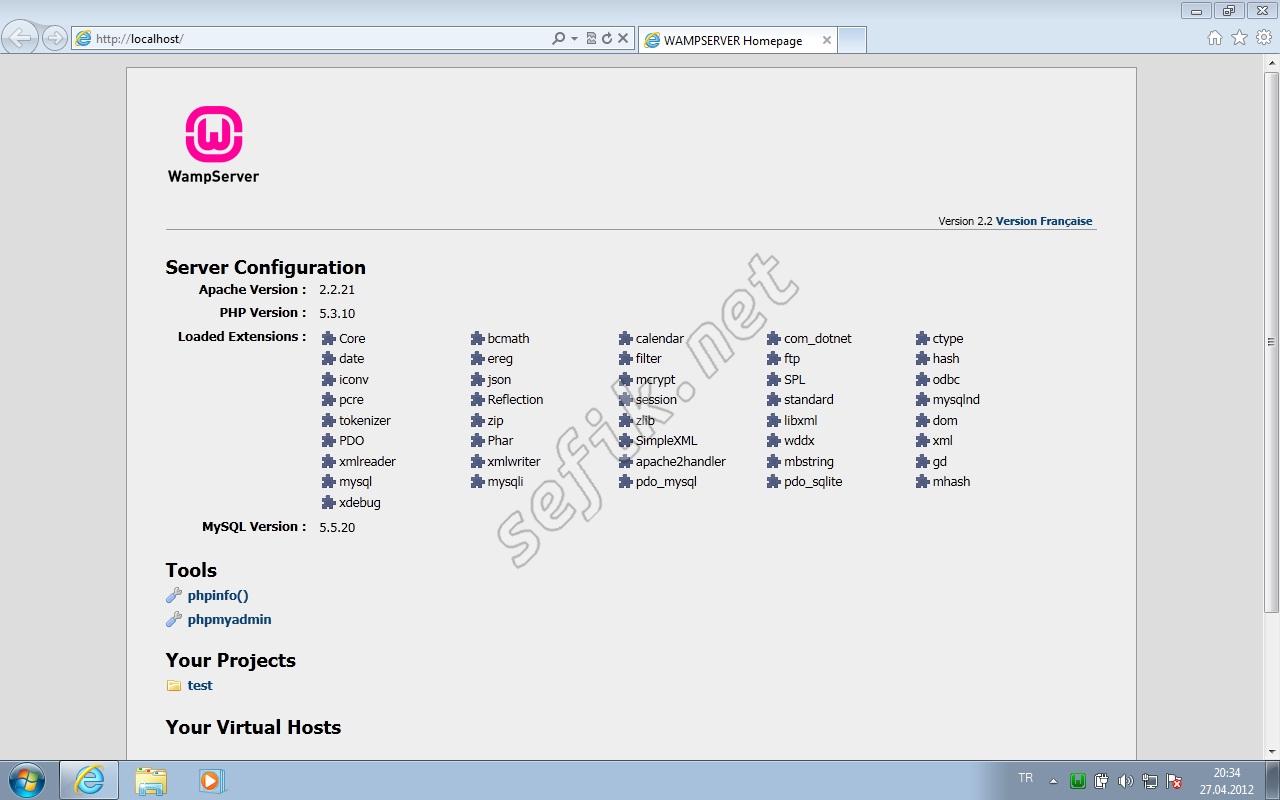Click the scrollbar up arrow
Viewport: 1280px width, 800px height.
pyautogui.click(x=1272, y=64)
